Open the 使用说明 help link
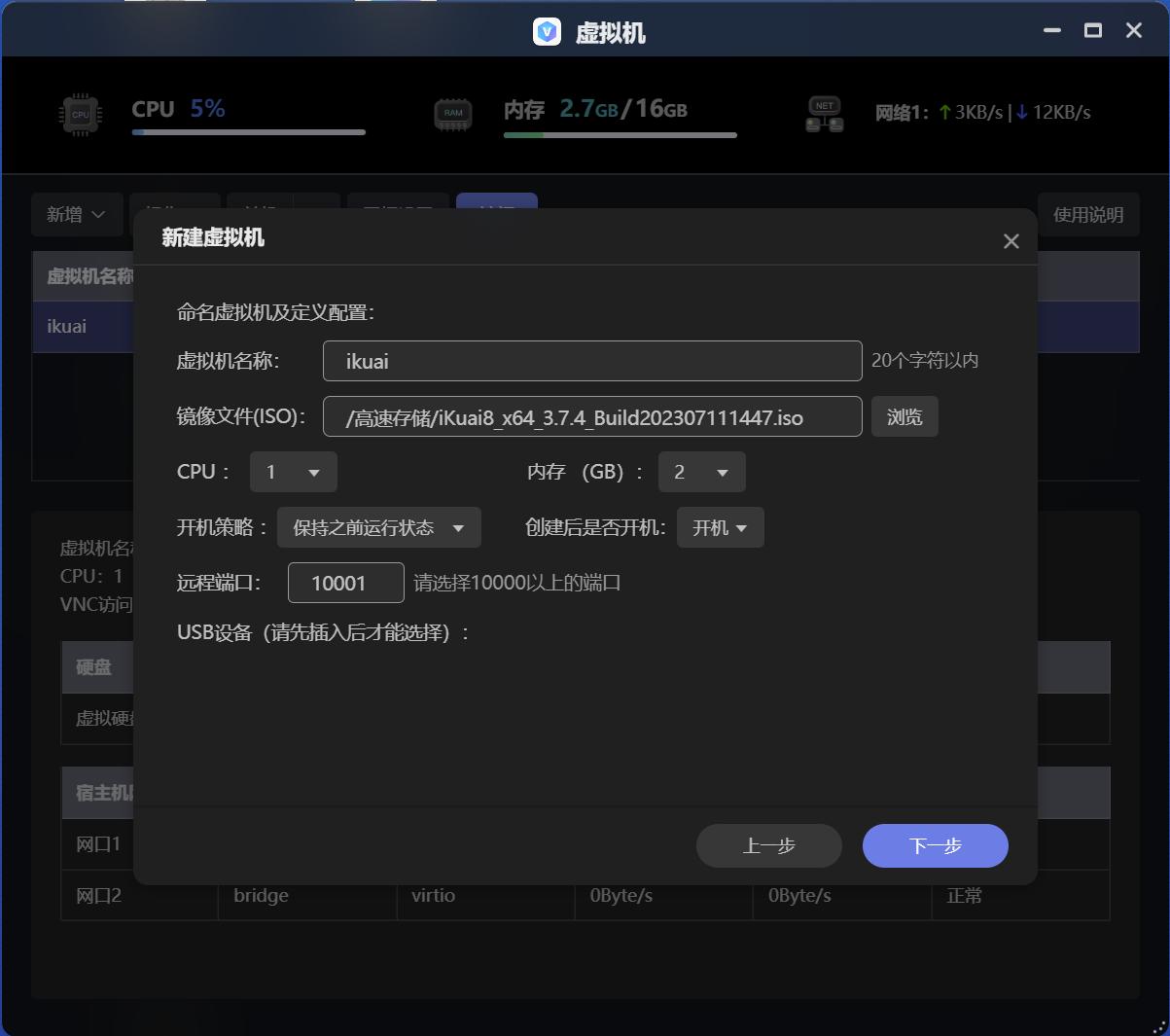The image size is (1170, 1036). (1088, 214)
